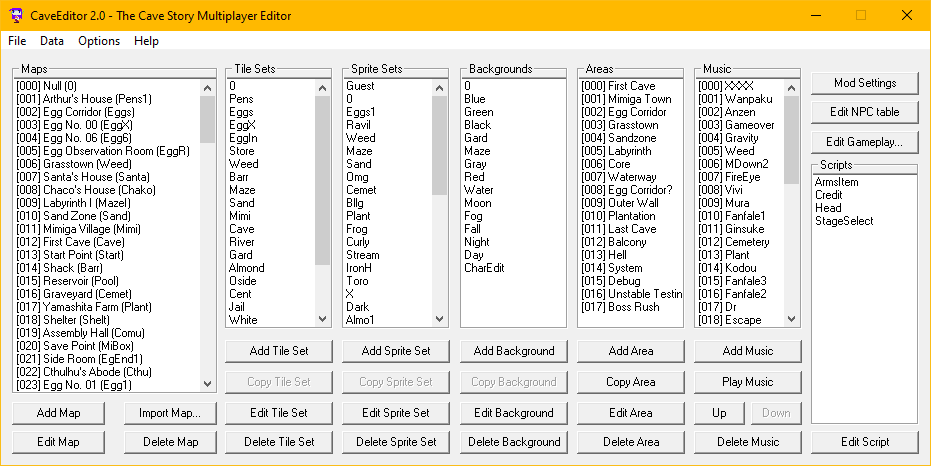
Task: Click Import Map button
Action: coord(170,413)
